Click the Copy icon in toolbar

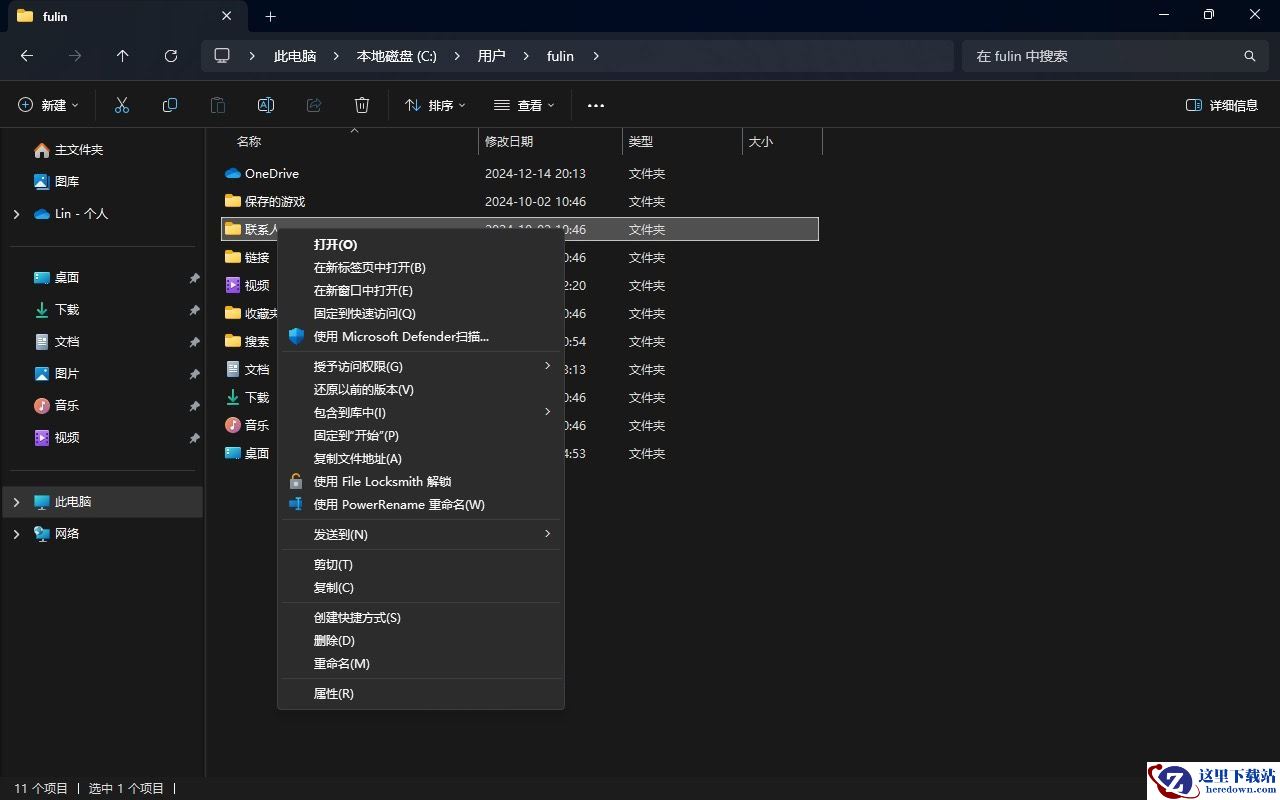pyautogui.click(x=170, y=105)
